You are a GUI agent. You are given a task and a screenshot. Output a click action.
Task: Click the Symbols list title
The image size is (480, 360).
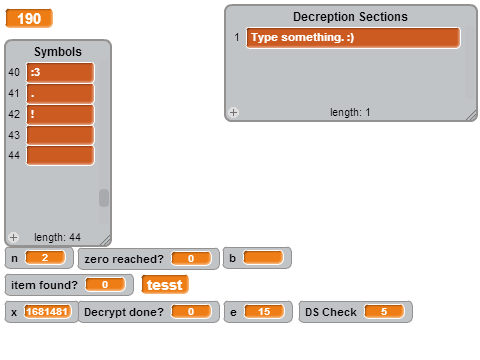(x=58, y=52)
